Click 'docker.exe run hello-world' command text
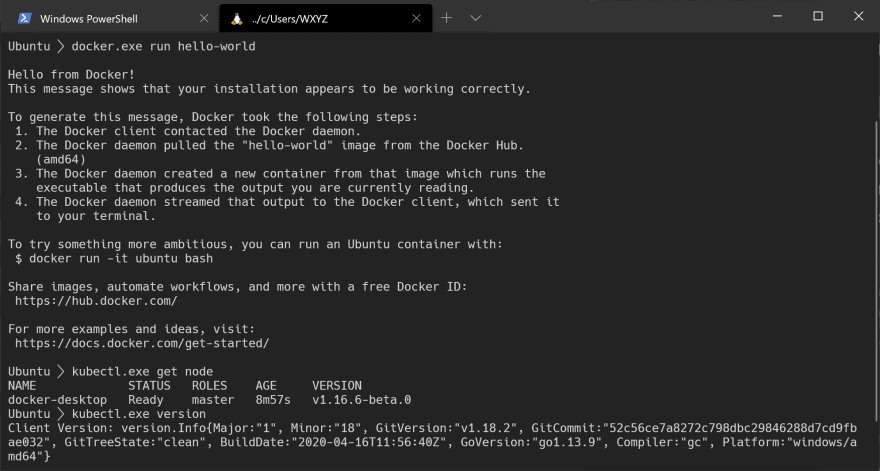The width and height of the screenshot is (880, 471). pos(163,46)
